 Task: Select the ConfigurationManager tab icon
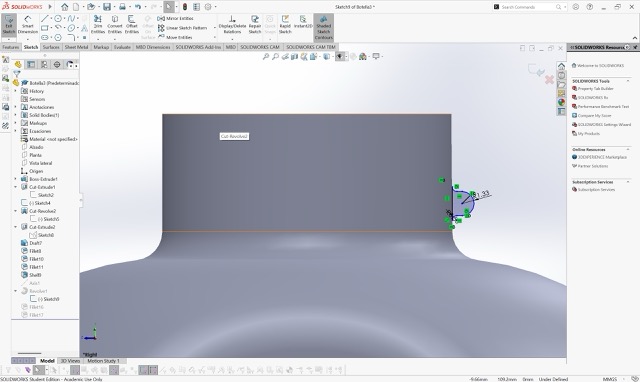coord(44,64)
